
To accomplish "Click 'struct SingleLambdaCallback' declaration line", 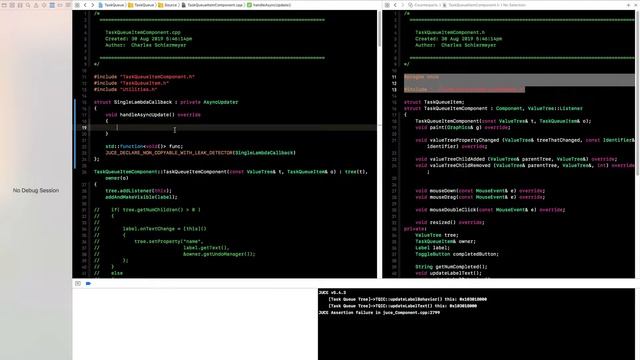I will (x=166, y=102).
